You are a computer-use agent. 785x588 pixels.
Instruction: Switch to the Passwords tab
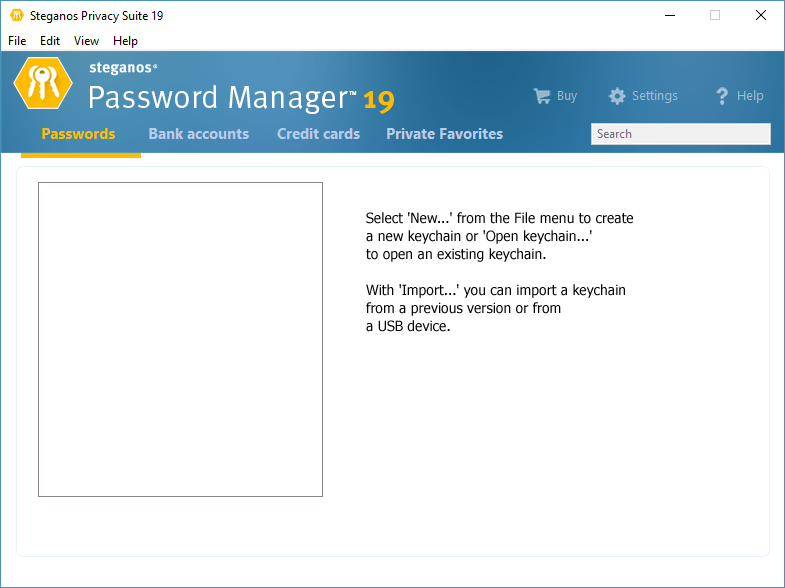tap(78, 134)
